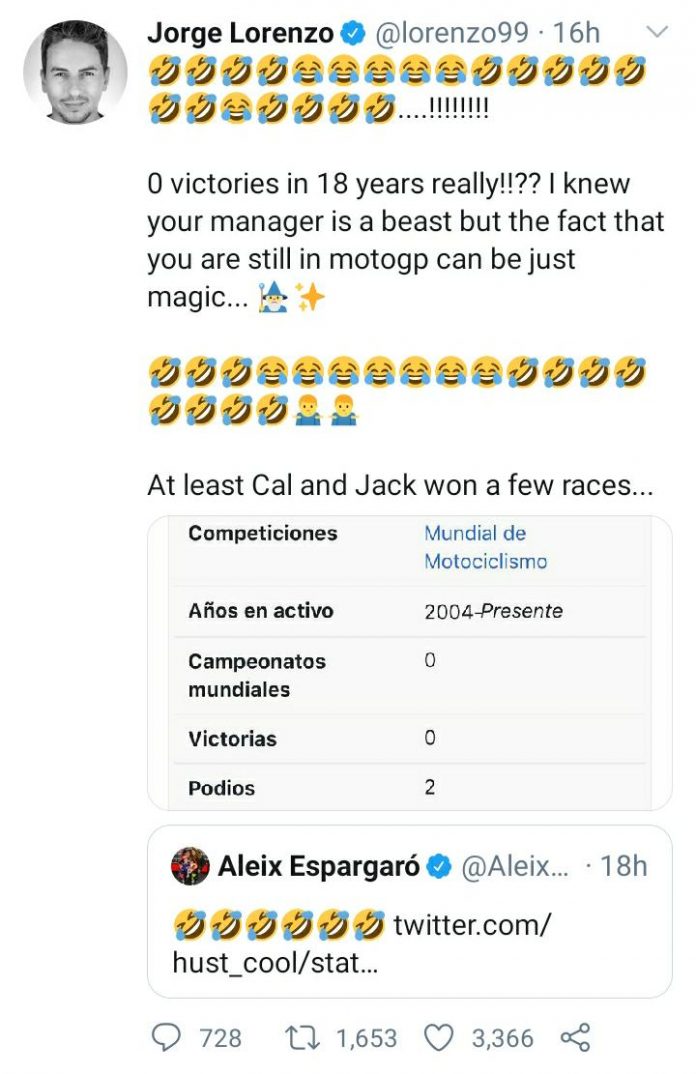Click the Aleix Espargaró quoted name

(x=319, y=867)
